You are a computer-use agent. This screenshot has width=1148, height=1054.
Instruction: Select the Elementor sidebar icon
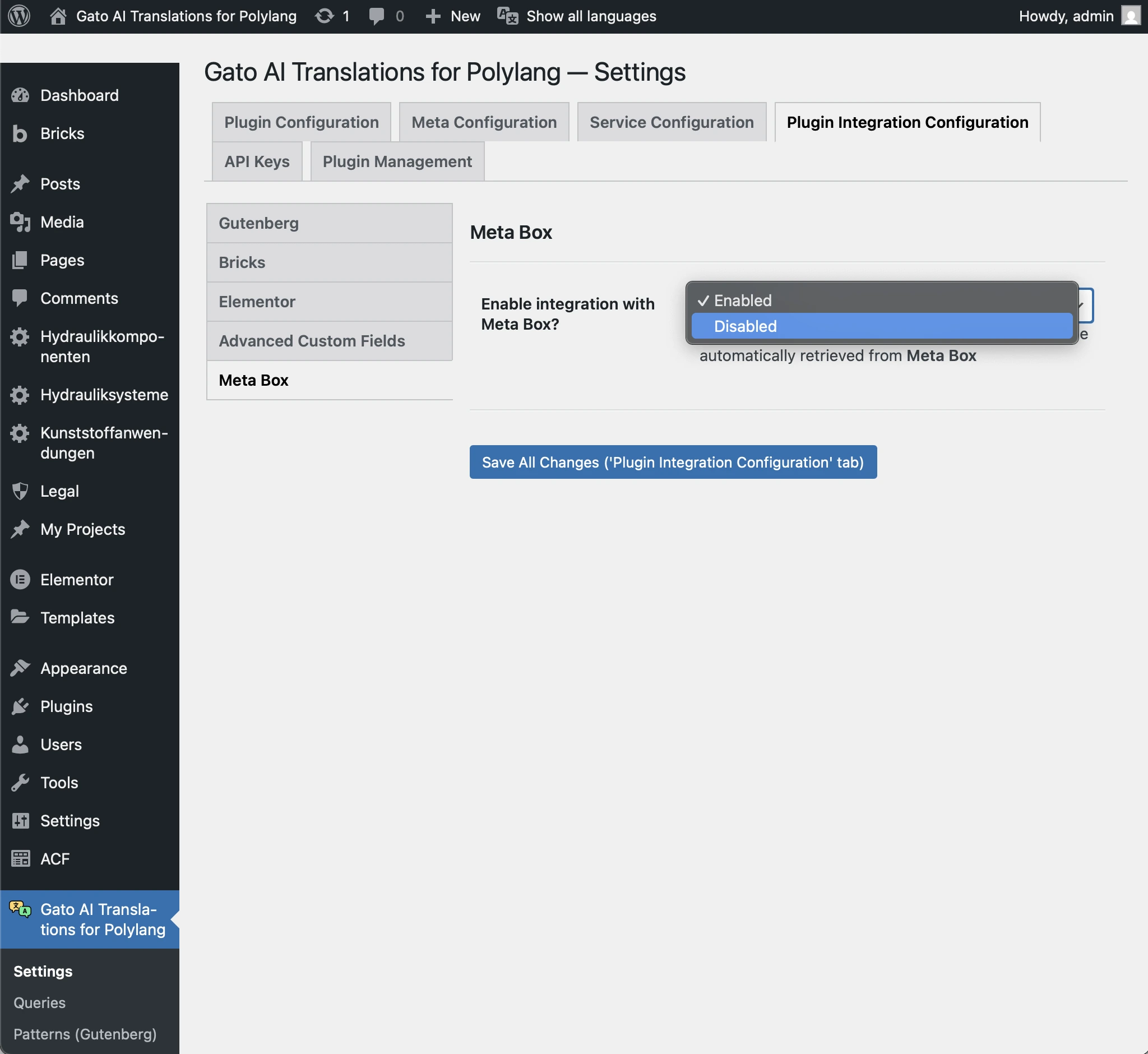click(20, 580)
